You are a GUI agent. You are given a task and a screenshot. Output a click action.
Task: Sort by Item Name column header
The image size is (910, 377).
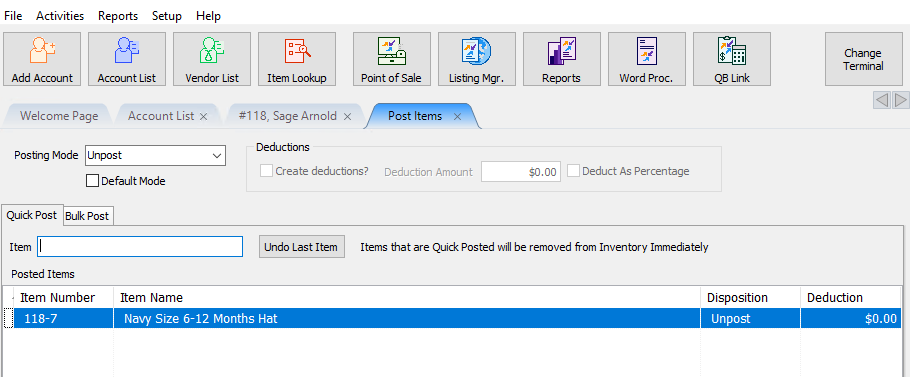(x=406, y=298)
